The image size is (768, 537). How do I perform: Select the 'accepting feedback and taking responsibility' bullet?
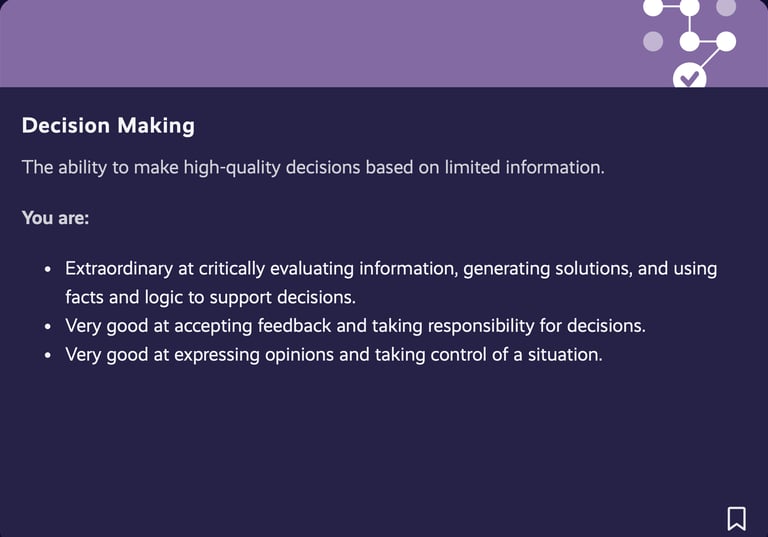(x=355, y=326)
